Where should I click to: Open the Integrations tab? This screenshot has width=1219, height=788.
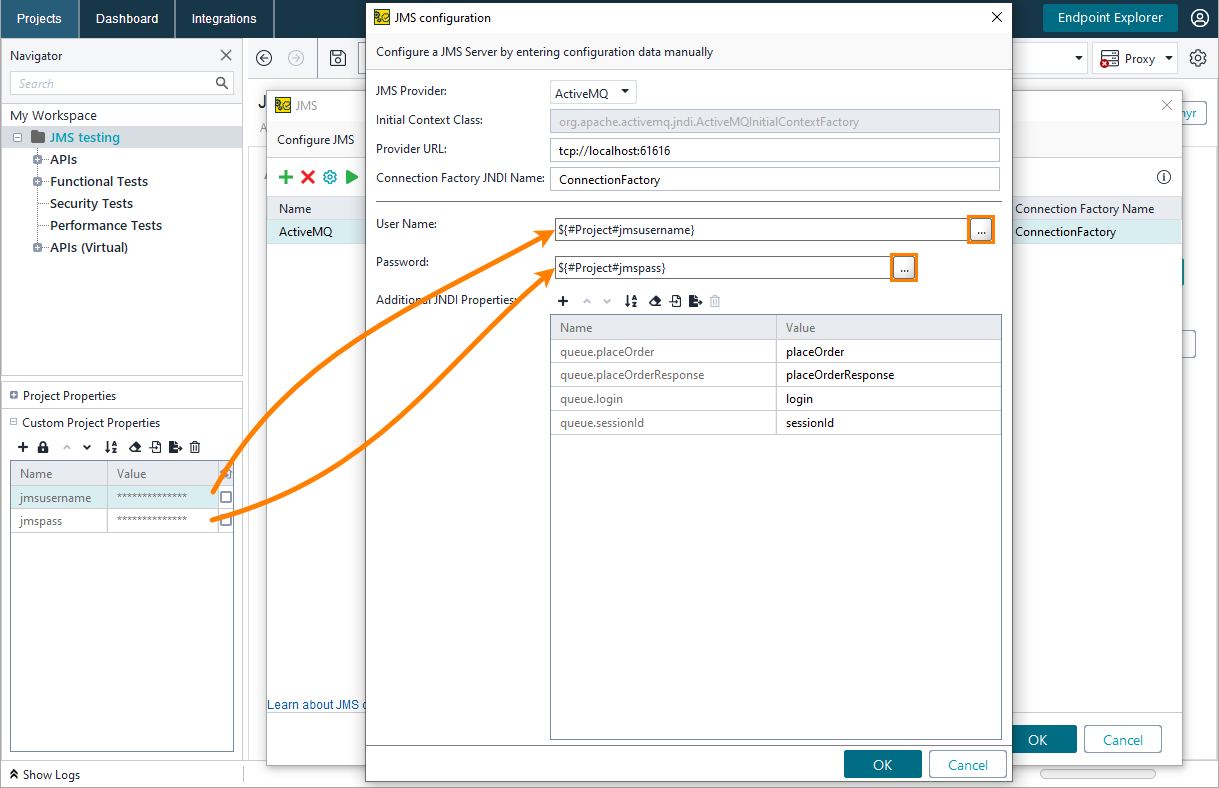pyautogui.click(x=223, y=18)
